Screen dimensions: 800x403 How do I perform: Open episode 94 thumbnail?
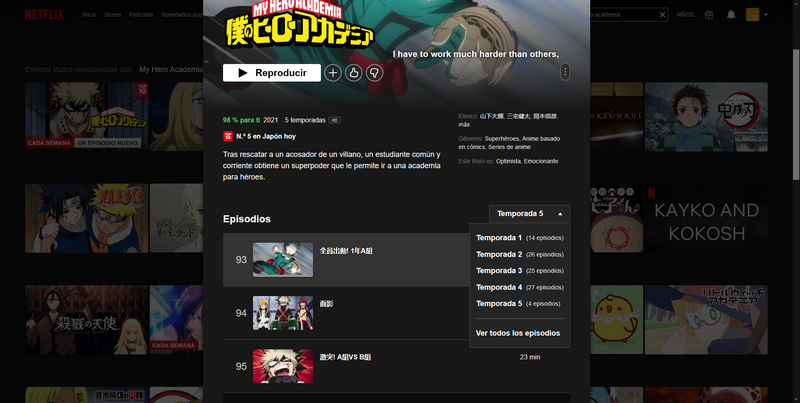point(283,313)
